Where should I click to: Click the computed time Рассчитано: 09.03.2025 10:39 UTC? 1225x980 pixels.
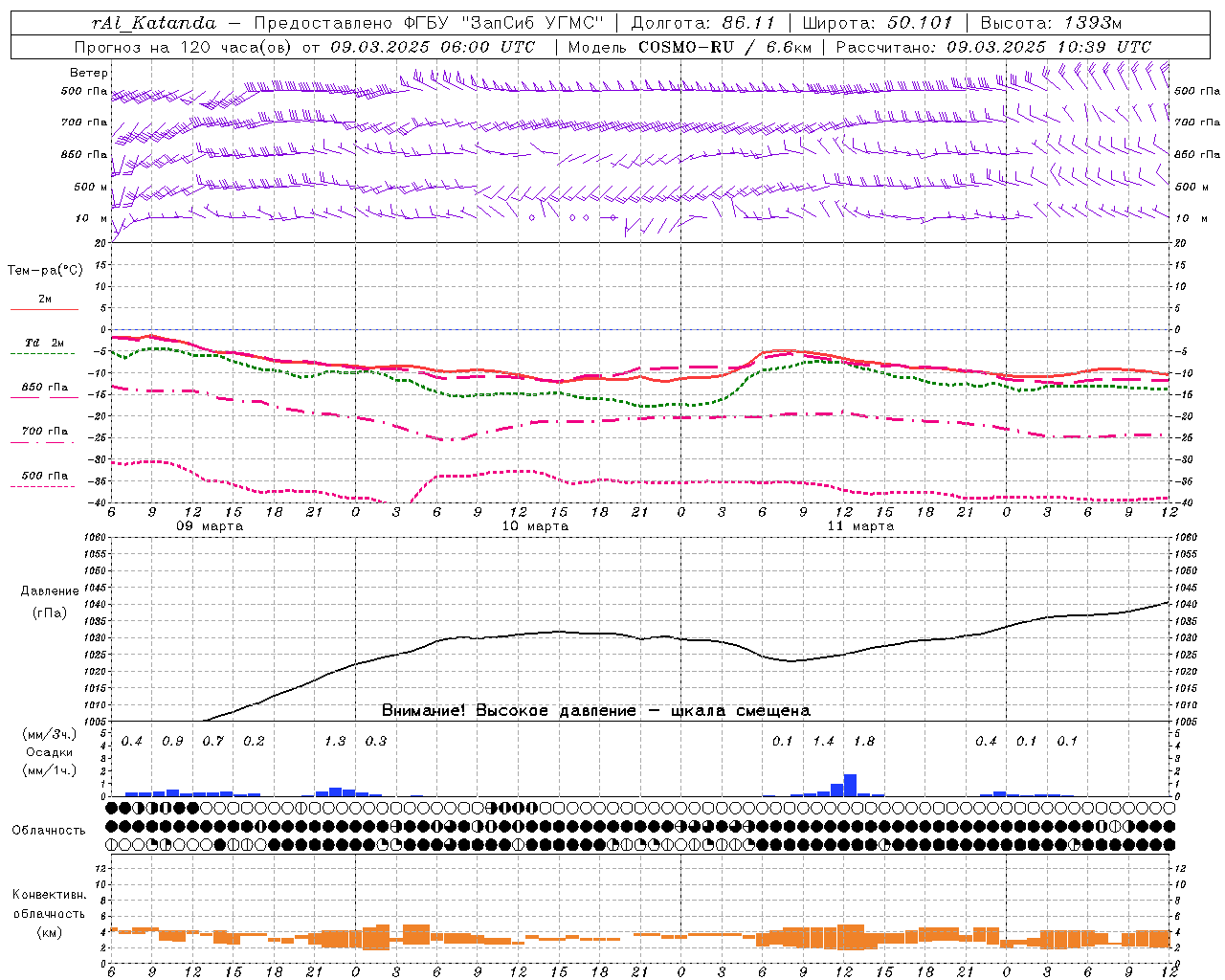pos(993,47)
